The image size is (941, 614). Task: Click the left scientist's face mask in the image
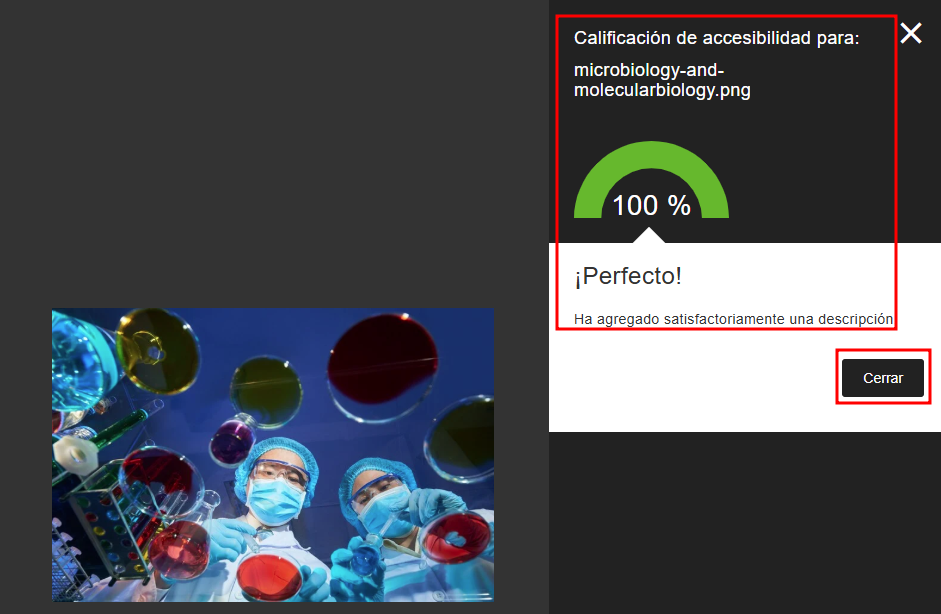click(275, 501)
